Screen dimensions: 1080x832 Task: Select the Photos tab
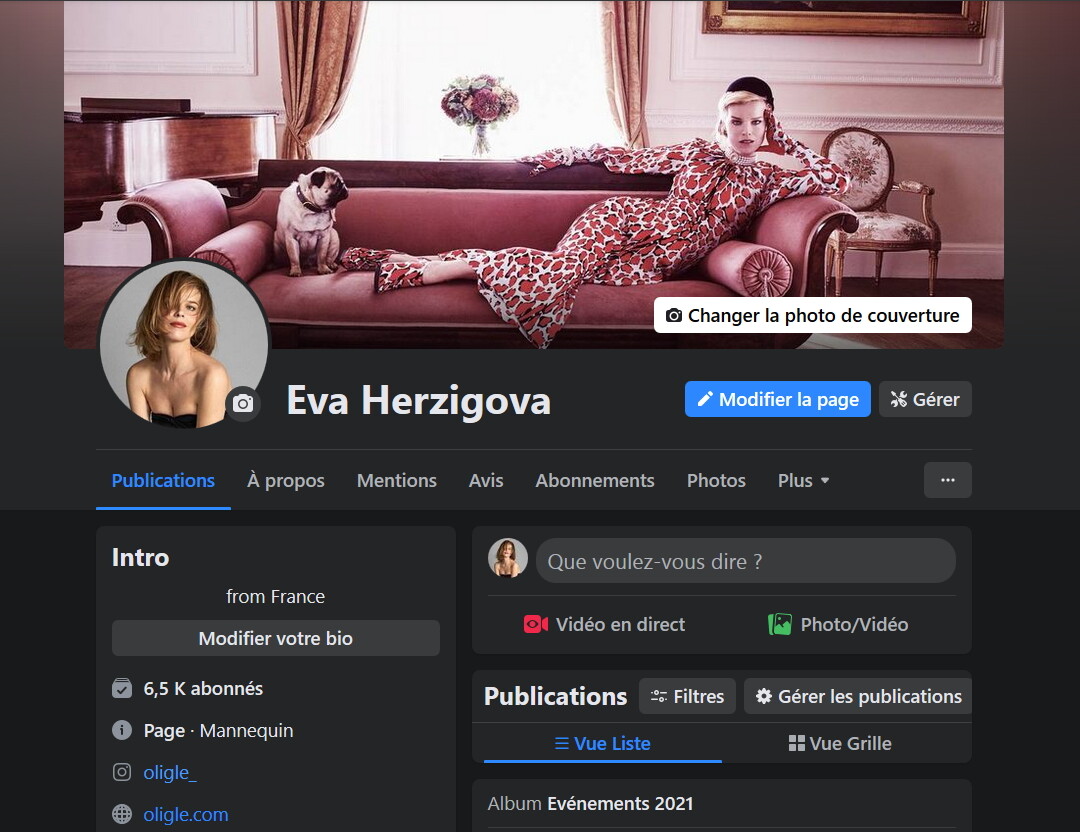(x=716, y=480)
